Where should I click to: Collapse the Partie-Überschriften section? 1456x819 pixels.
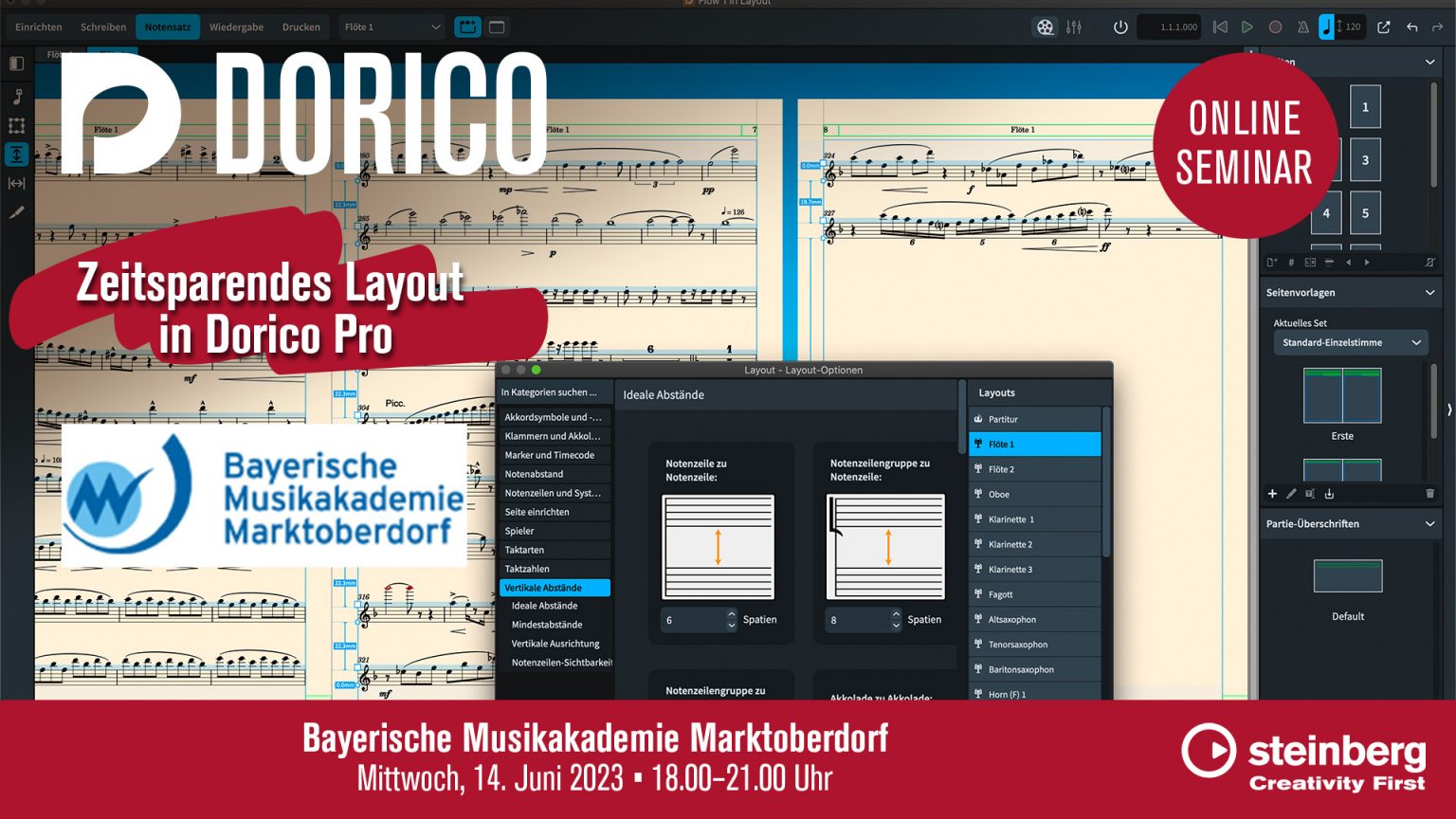coord(1429,523)
